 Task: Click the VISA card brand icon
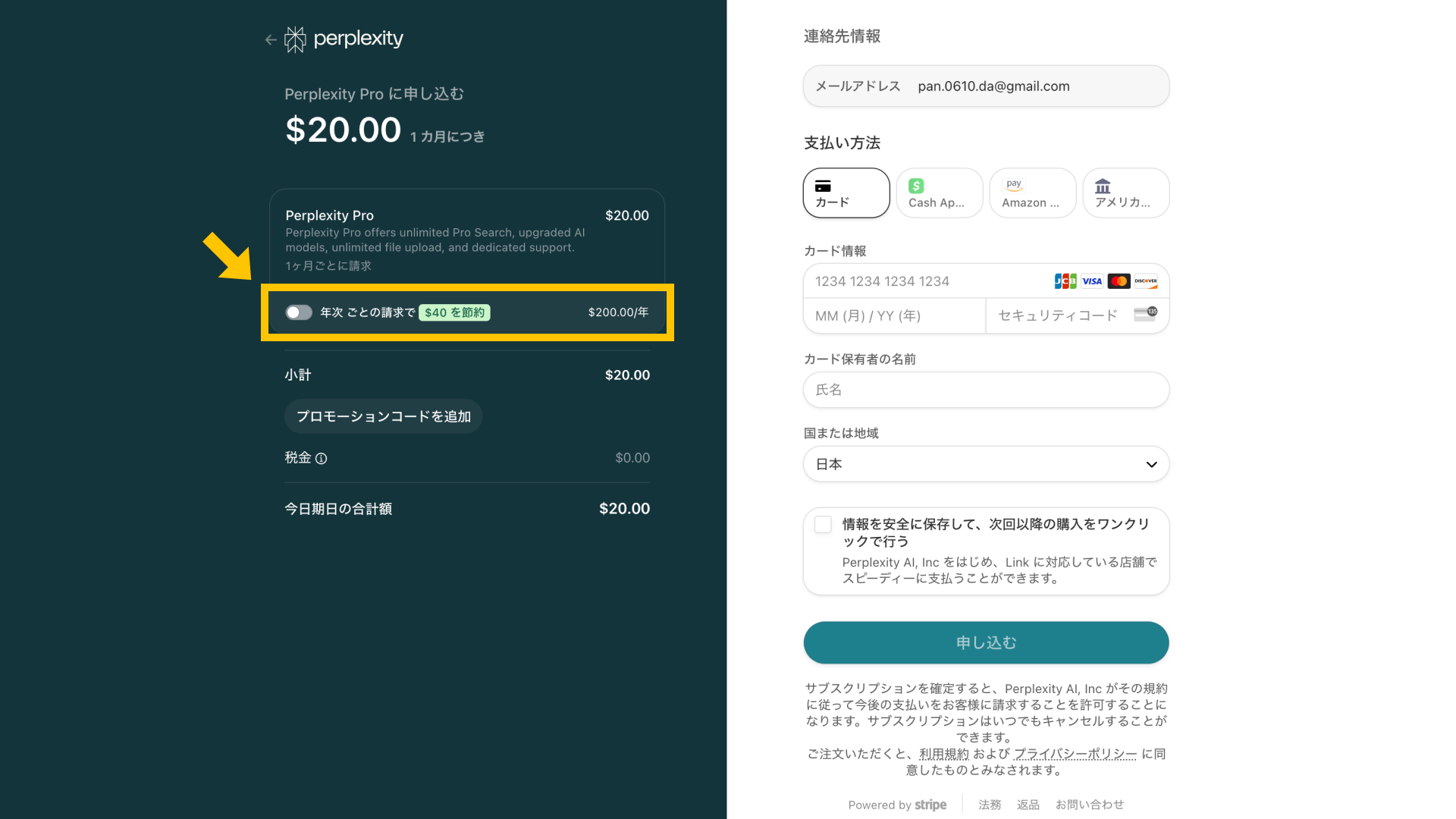[1092, 281]
